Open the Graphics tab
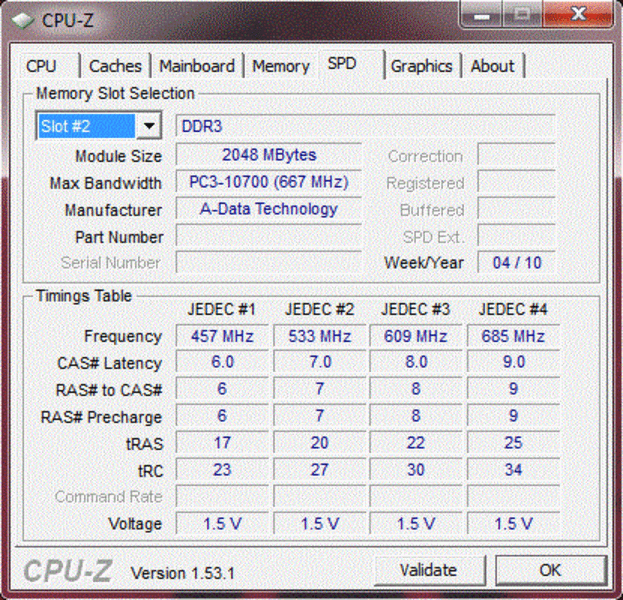This screenshot has height=600, width=623. point(421,66)
